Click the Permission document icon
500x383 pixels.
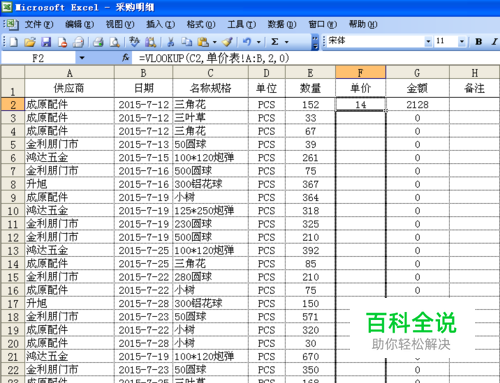click(x=62, y=42)
